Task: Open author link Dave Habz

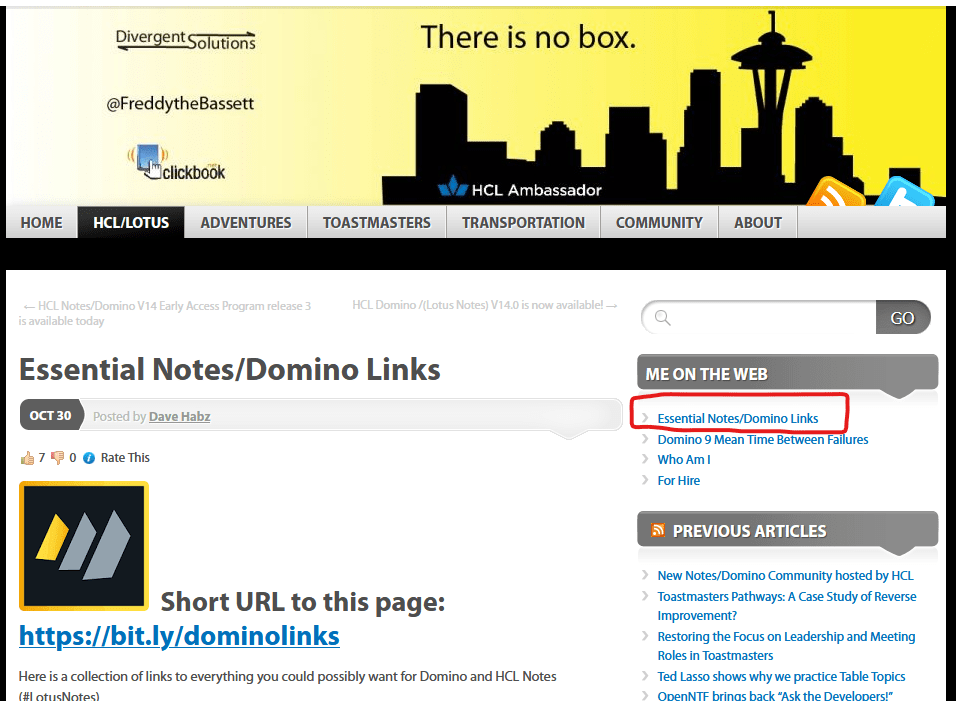Action: pos(180,416)
